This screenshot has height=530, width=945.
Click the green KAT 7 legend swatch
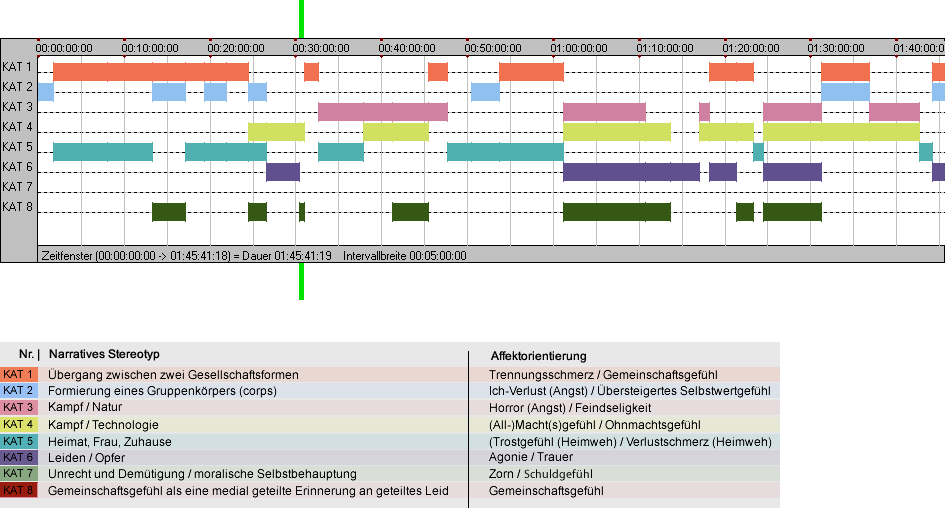click(x=19, y=474)
